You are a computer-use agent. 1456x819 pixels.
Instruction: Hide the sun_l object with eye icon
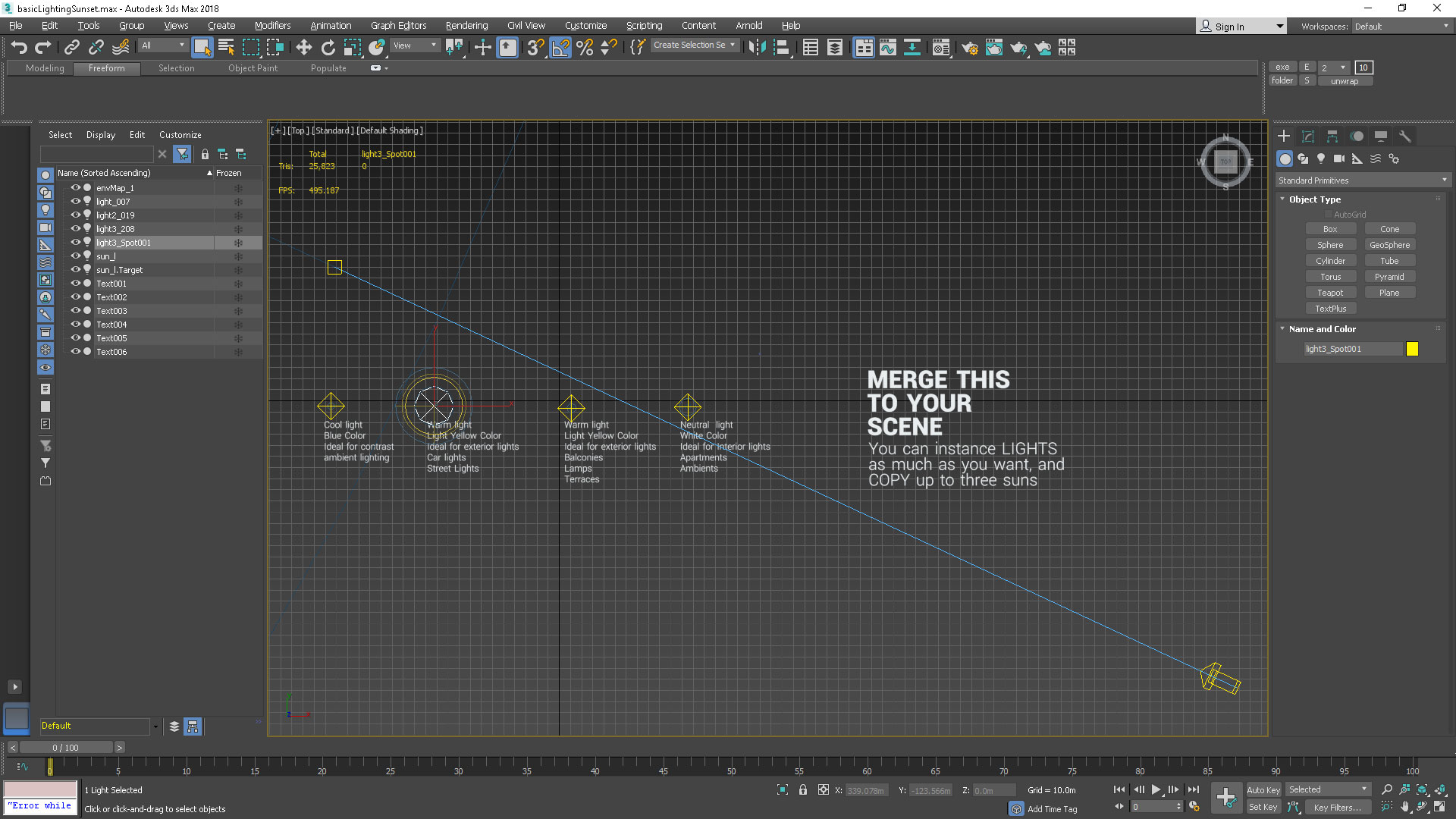75,256
